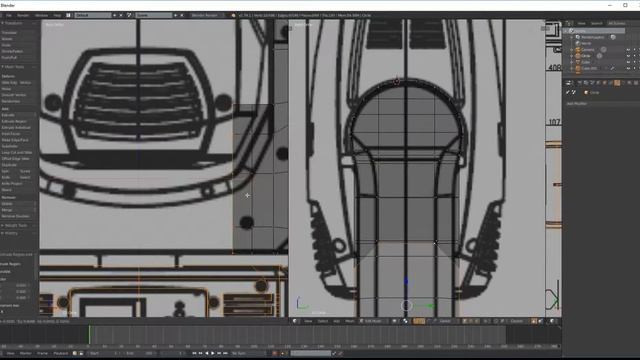Image resolution: width=640 pixels, height=360 pixels.
Task: Select edge select mode icon
Action: coord(471,321)
